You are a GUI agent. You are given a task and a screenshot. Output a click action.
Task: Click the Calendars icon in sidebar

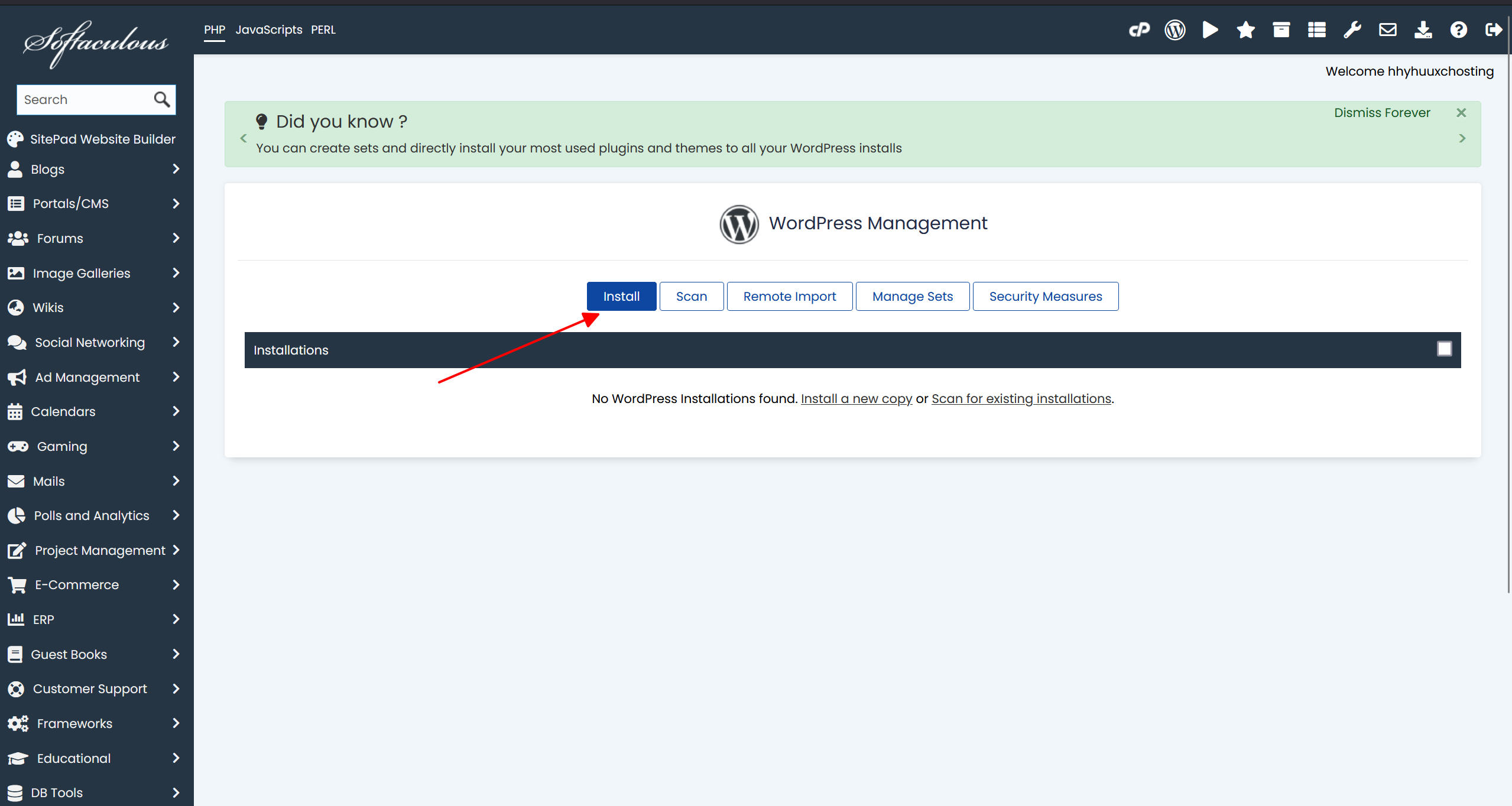(15, 412)
